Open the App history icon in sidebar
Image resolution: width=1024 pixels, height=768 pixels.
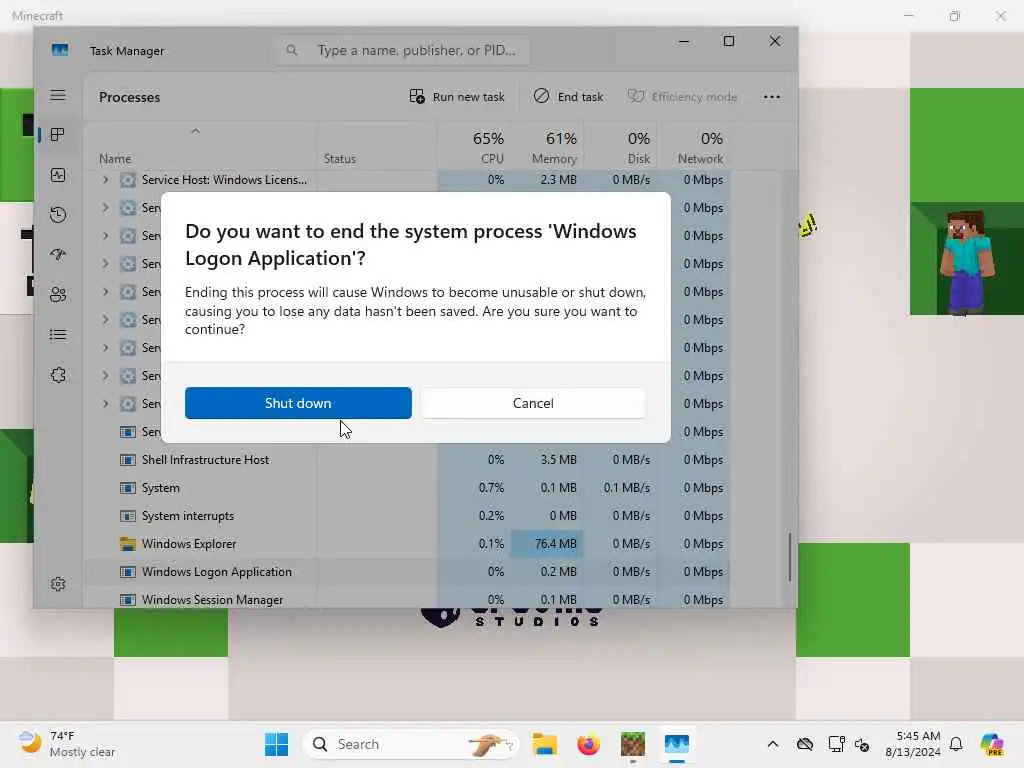coord(58,215)
